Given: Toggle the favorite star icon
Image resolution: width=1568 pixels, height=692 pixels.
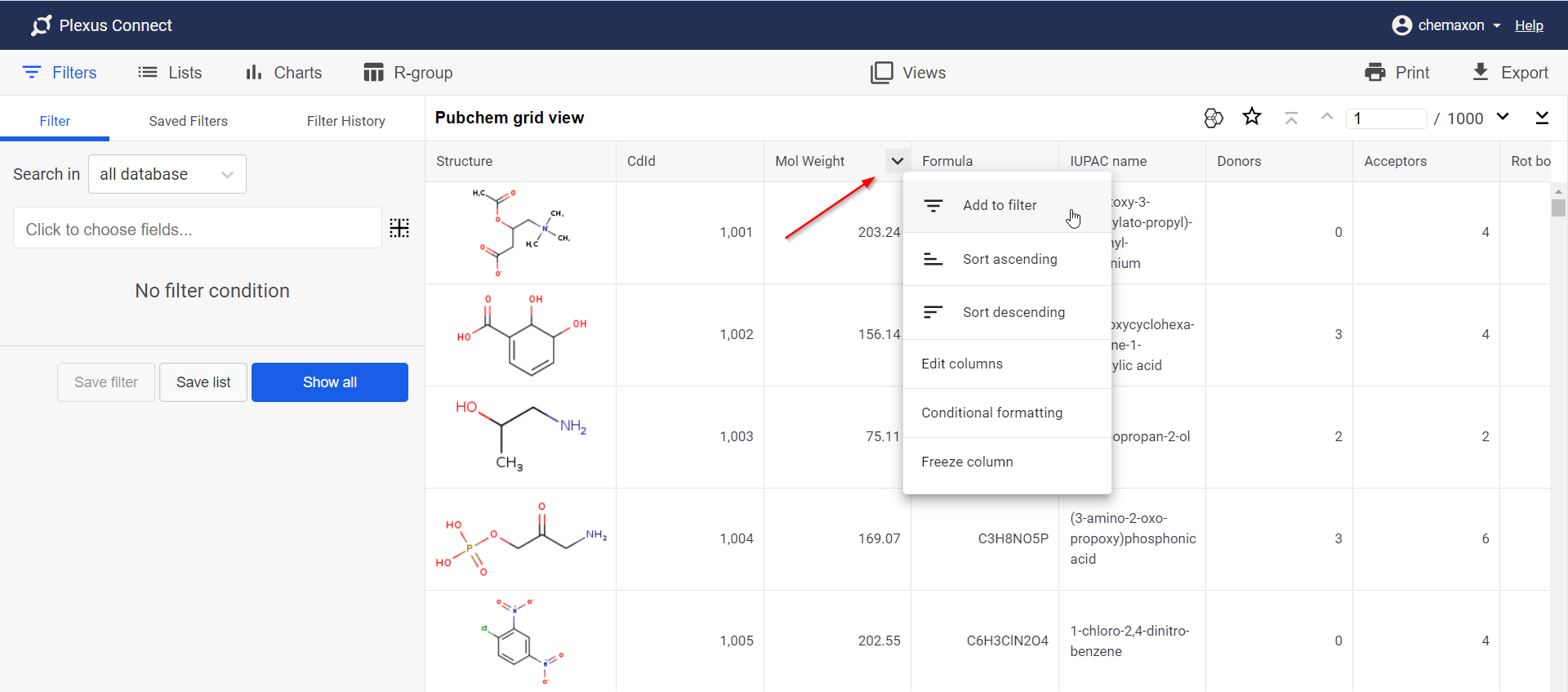Looking at the screenshot, I should [1251, 118].
